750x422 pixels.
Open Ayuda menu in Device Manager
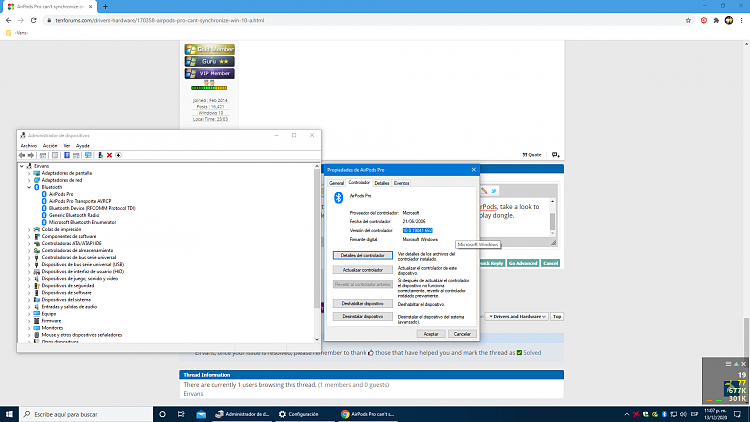point(83,146)
